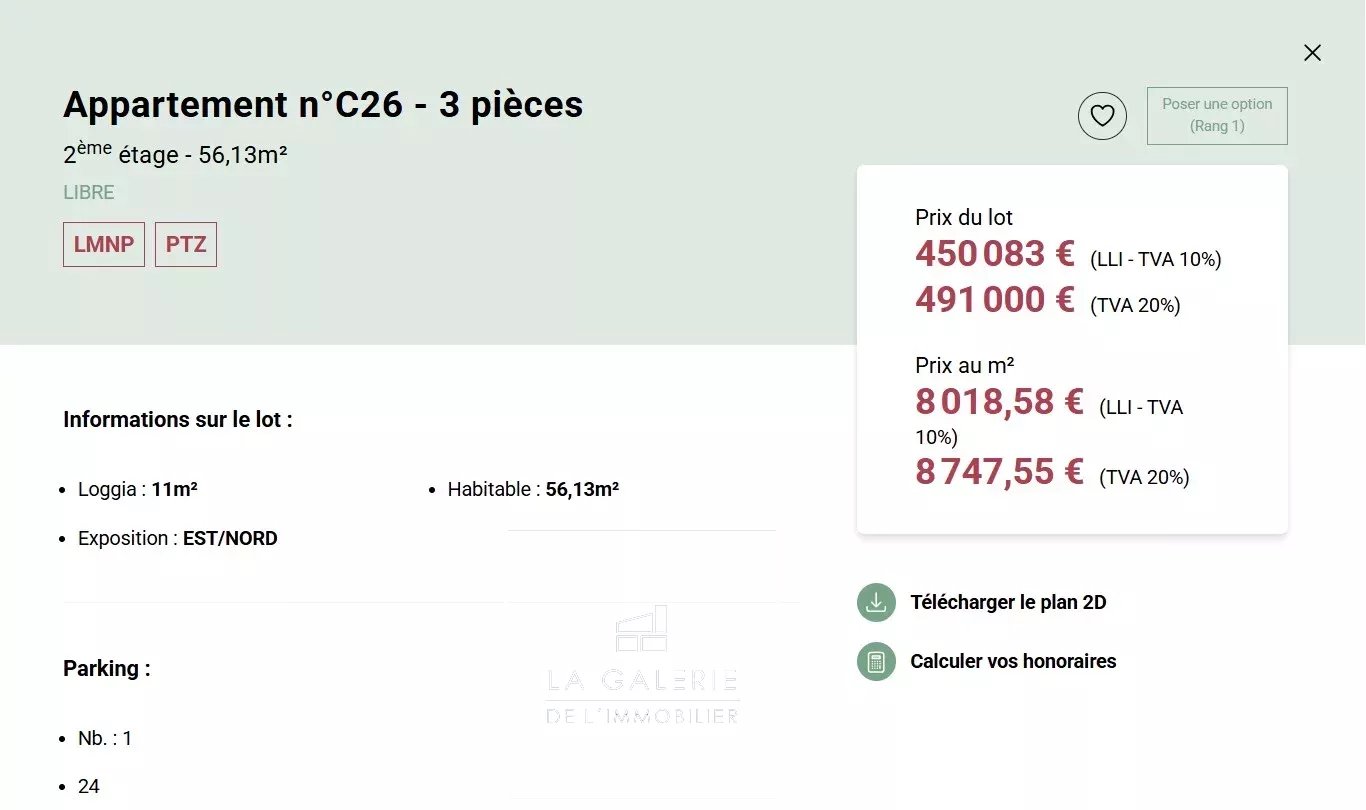Viewport: 1366px width, 810px height.
Task: Click the 450 083 € LLI lot price
Action: coord(994,254)
